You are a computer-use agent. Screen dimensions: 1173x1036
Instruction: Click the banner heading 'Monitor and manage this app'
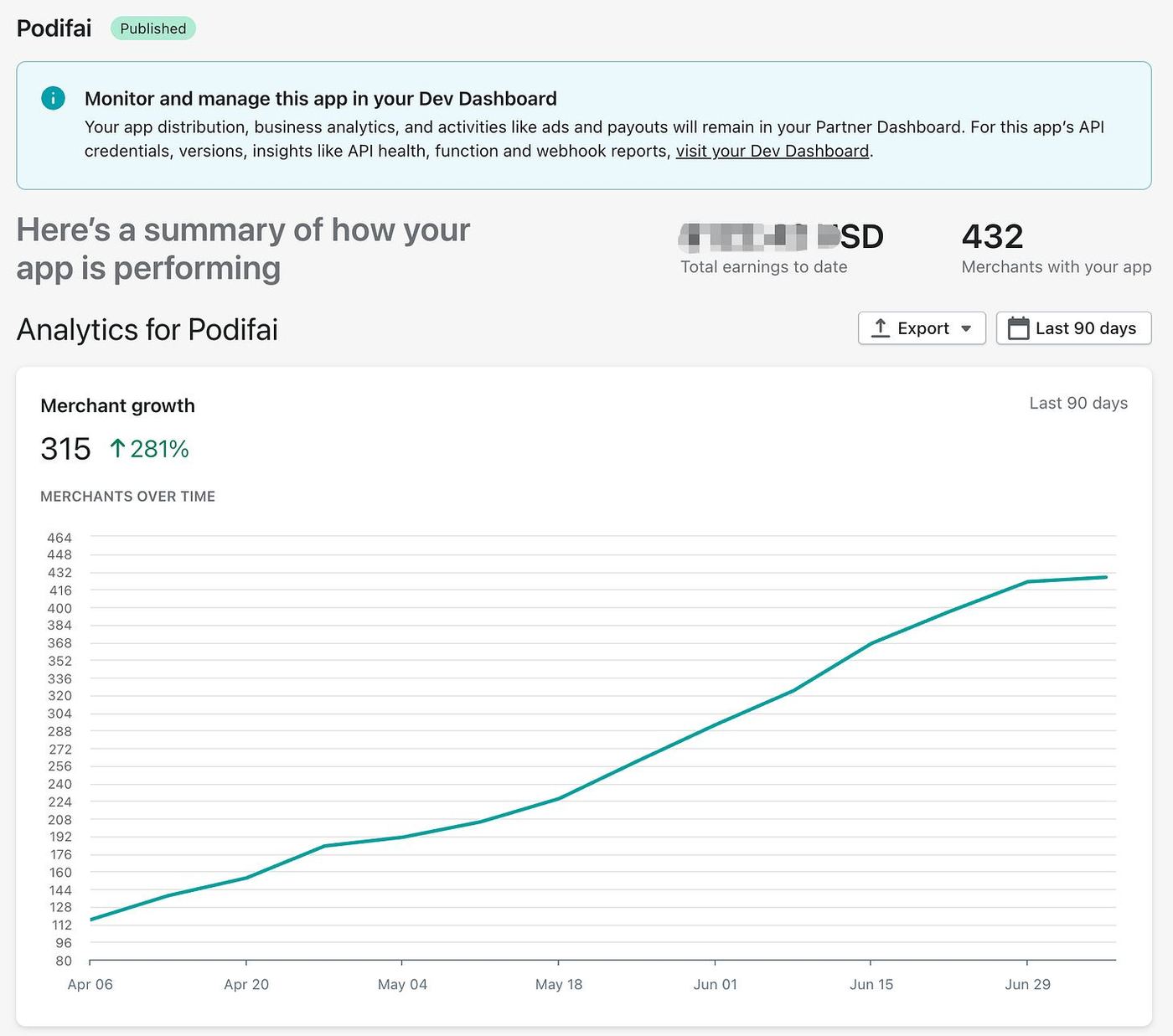[320, 98]
